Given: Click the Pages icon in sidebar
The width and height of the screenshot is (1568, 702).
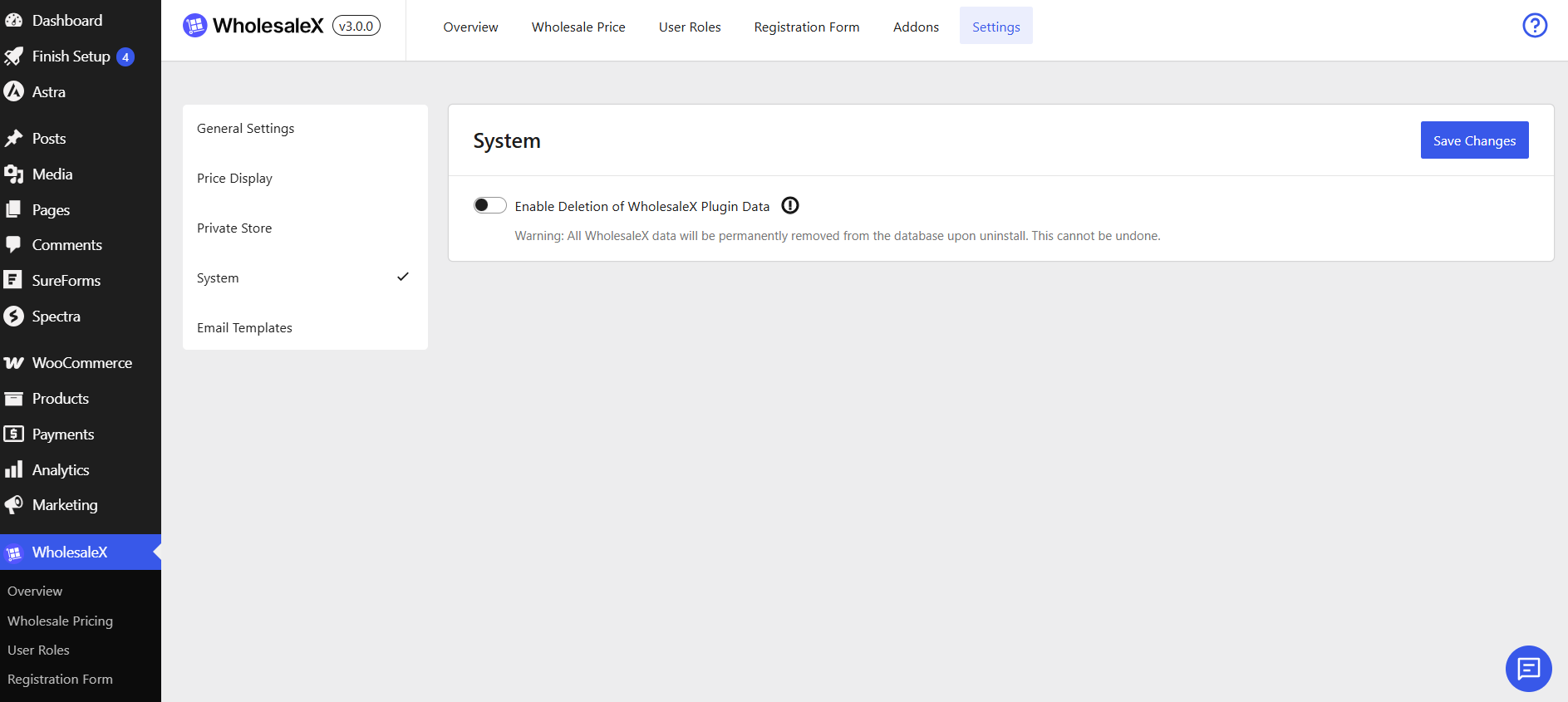Looking at the screenshot, I should 13,209.
